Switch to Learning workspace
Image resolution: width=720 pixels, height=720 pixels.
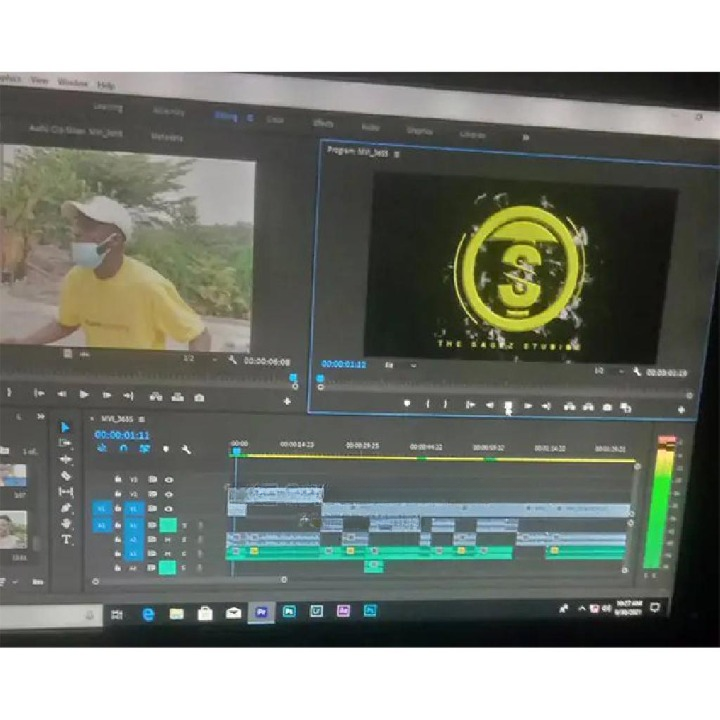pos(108,108)
